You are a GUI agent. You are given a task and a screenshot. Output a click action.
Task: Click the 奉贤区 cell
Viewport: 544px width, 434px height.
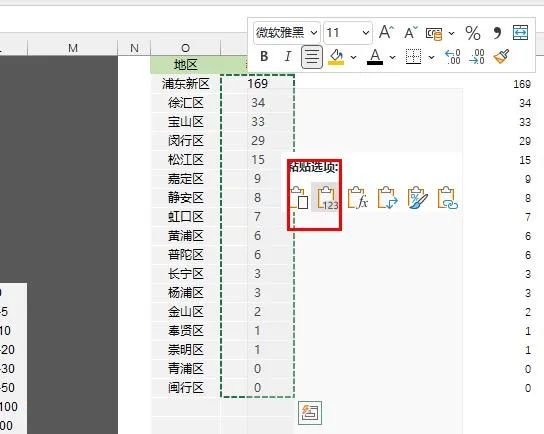186,331
